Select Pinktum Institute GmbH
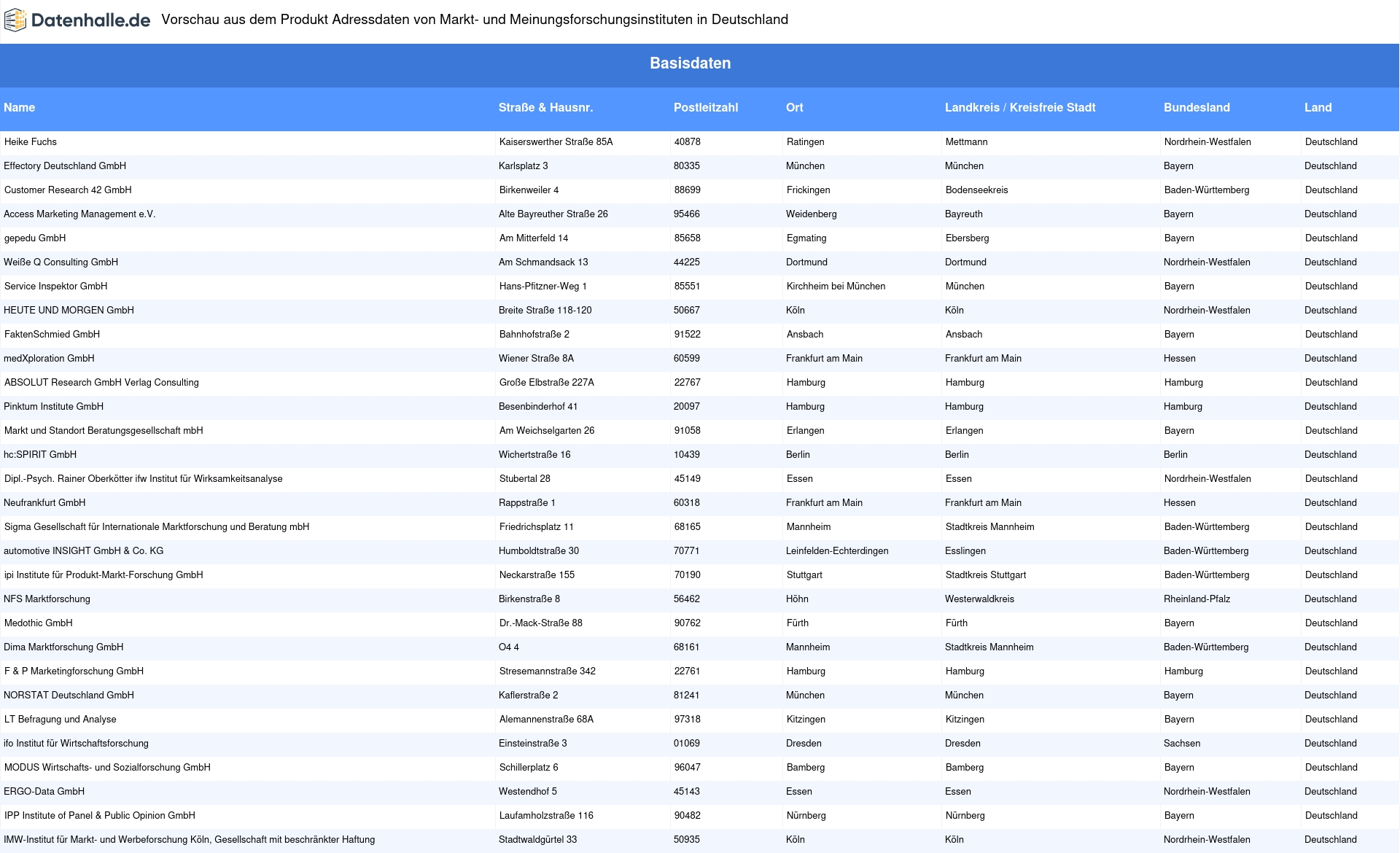 pyautogui.click(x=53, y=406)
